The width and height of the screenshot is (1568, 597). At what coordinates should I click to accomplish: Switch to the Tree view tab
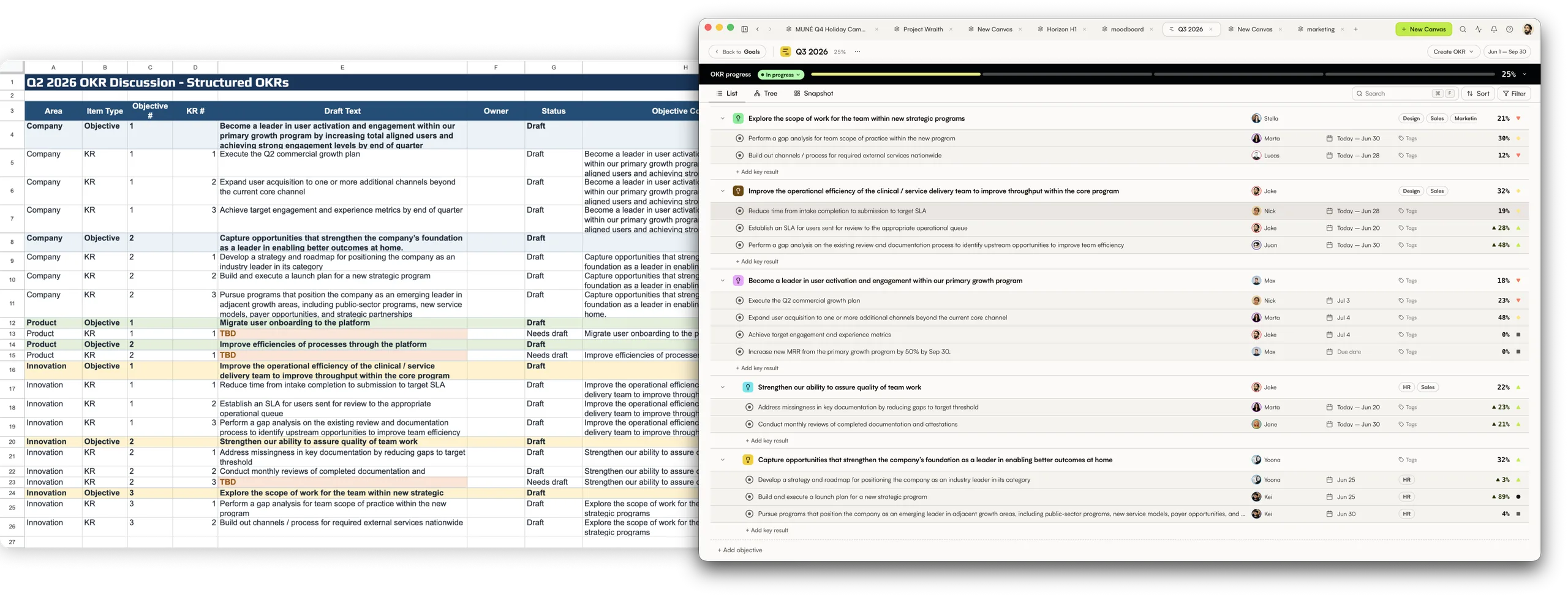766,93
